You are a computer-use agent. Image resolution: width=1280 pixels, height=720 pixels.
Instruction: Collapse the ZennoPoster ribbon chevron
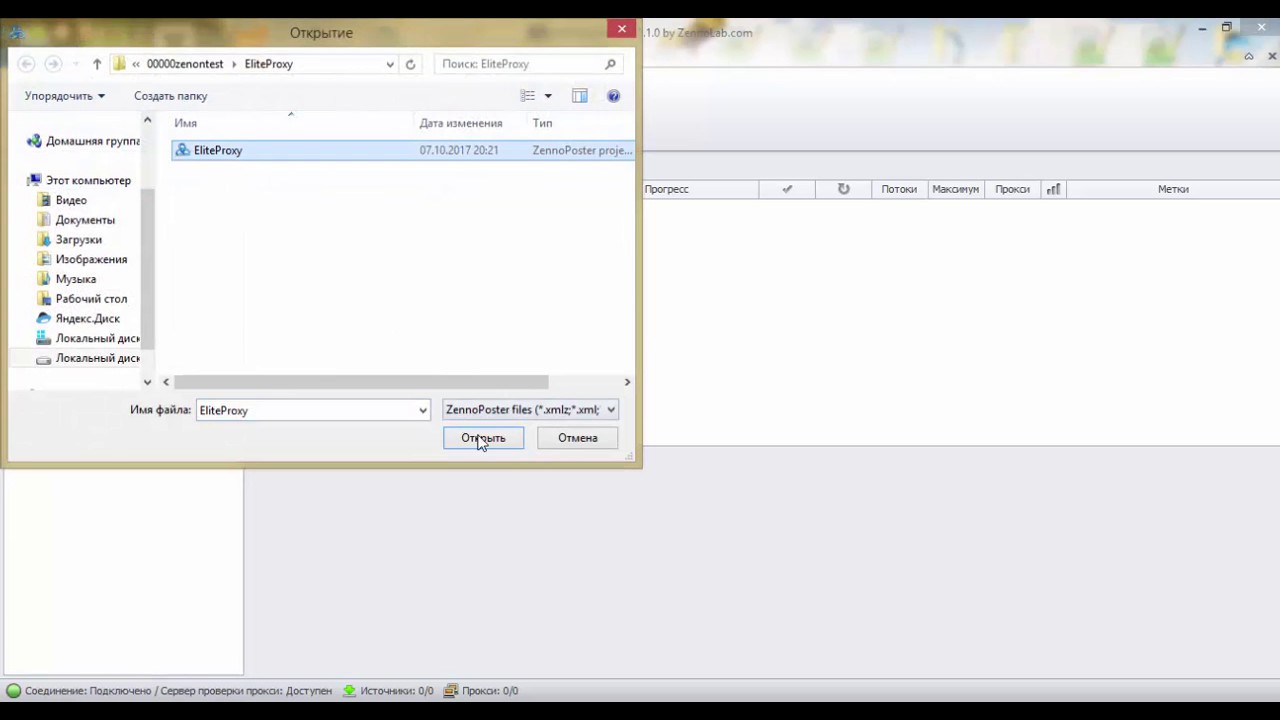click(x=1248, y=56)
